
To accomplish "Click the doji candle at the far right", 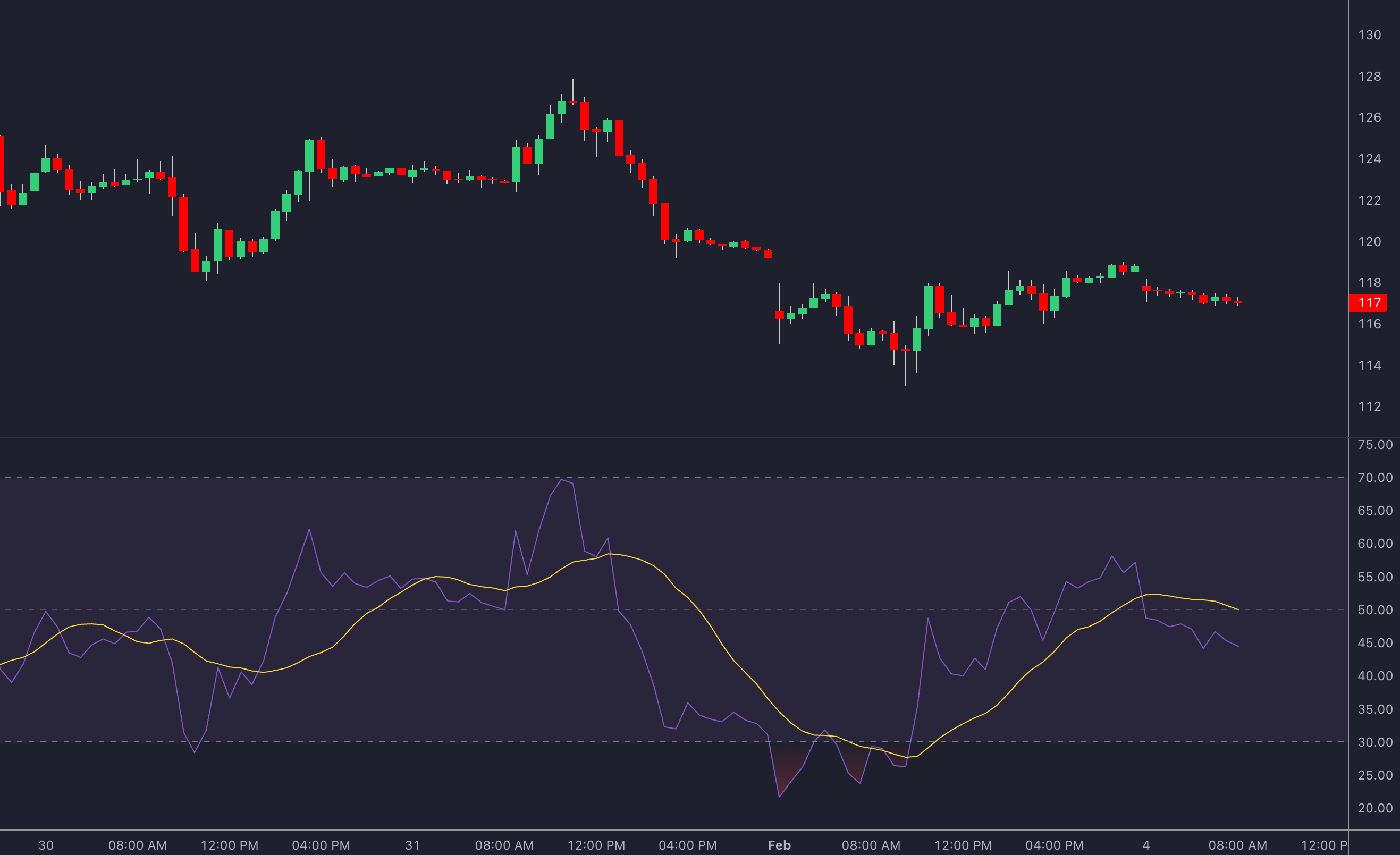I will (x=1237, y=303).
